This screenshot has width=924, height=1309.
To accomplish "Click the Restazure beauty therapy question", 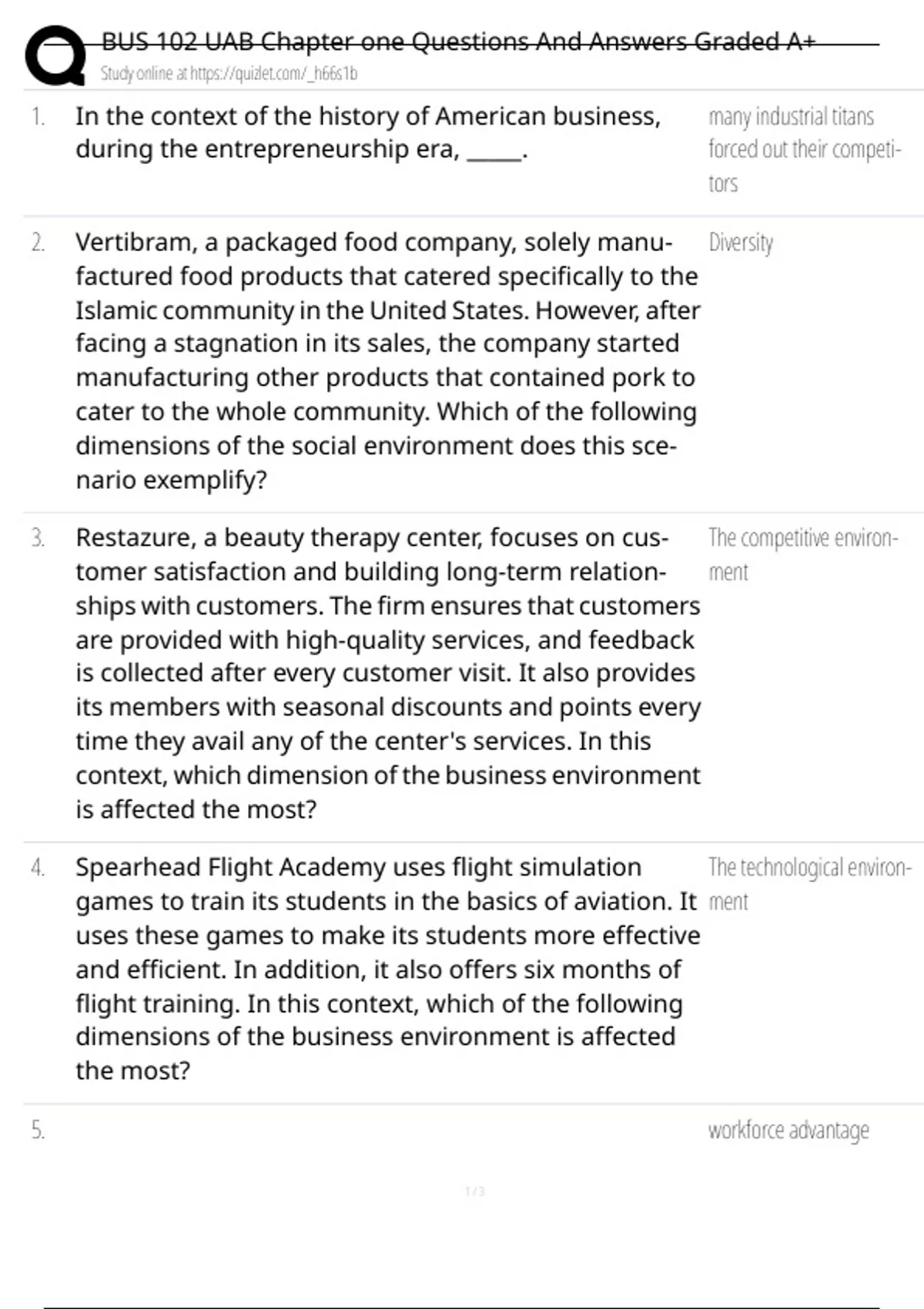I will coord(387,673).
